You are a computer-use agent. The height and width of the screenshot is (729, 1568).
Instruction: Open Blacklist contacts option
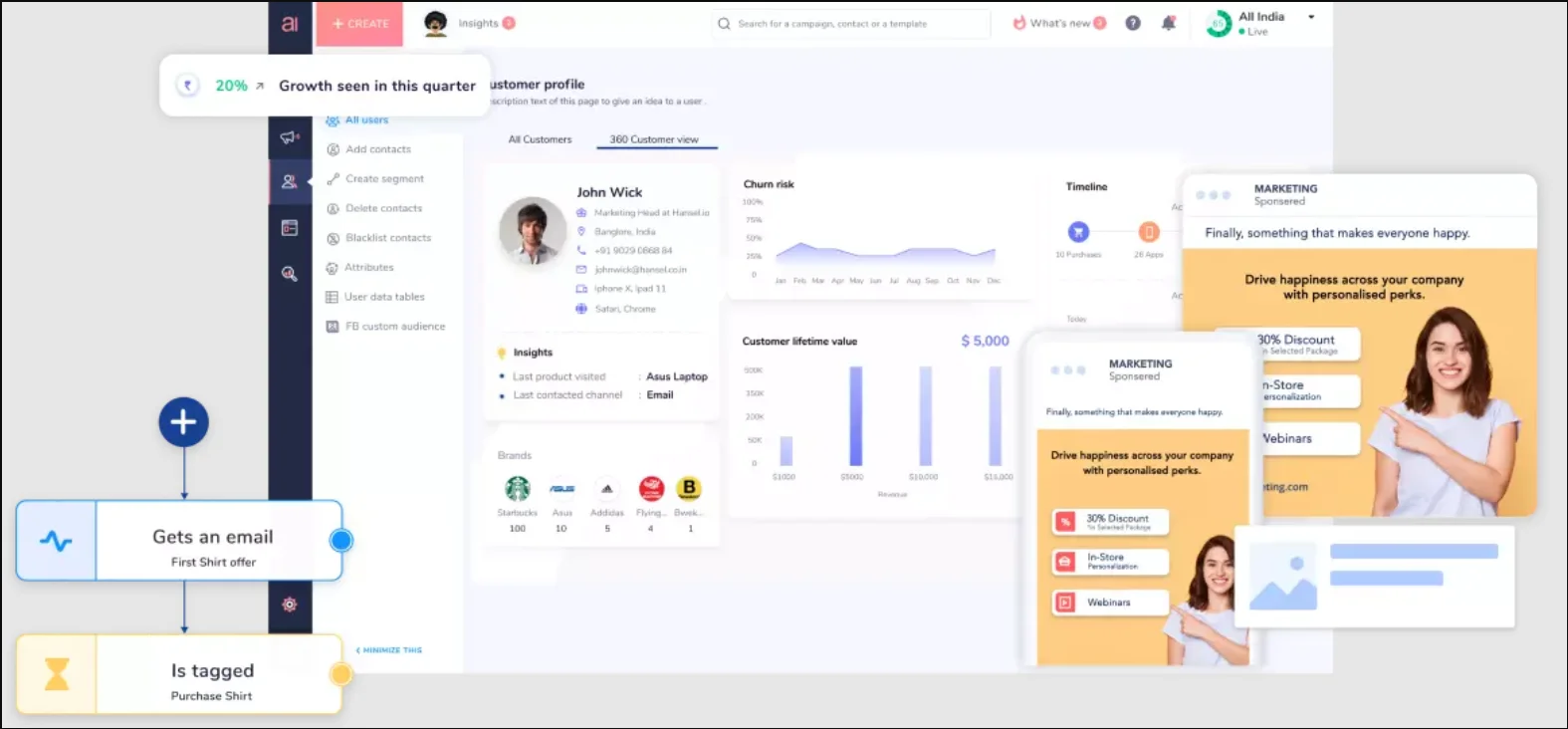[x=388, y=238]
